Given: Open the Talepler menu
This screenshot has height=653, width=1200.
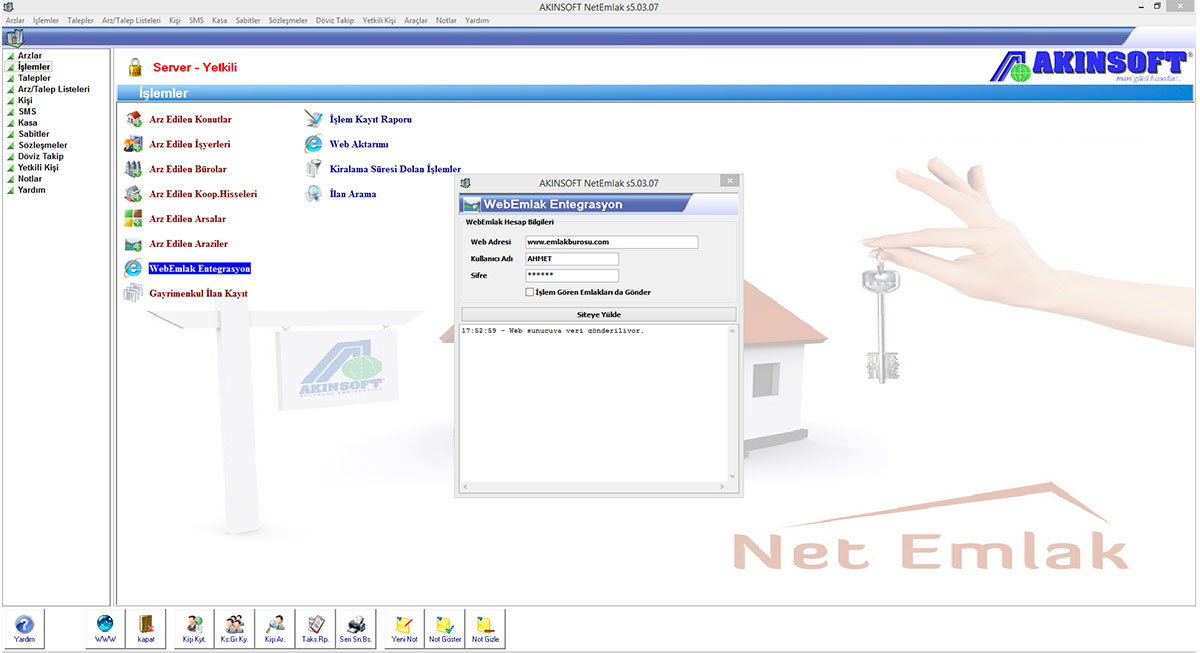Looking at the screenshot, I should [x=79, y=19].
